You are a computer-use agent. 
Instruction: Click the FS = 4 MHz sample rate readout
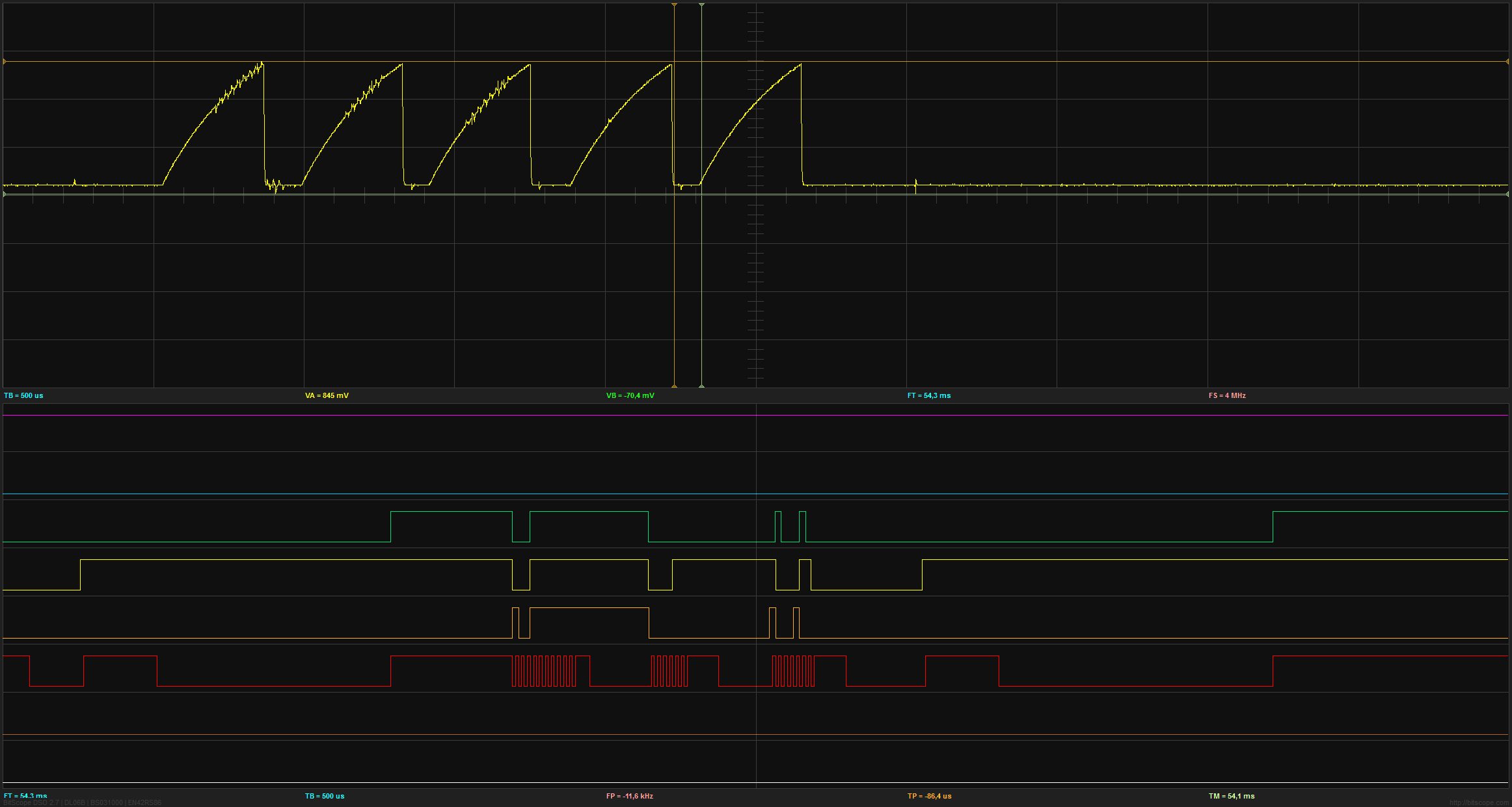(x=1227, y=395)
